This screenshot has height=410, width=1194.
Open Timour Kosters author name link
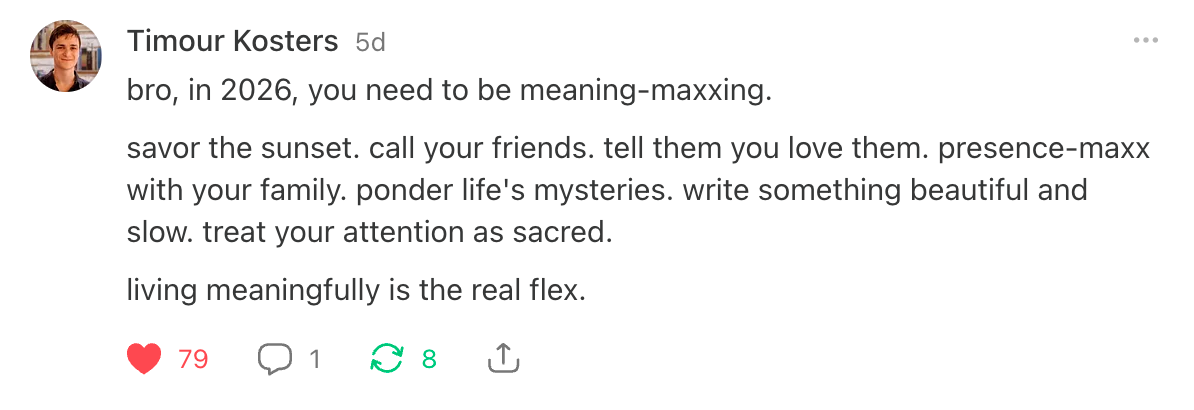click(x=233, y=42)
